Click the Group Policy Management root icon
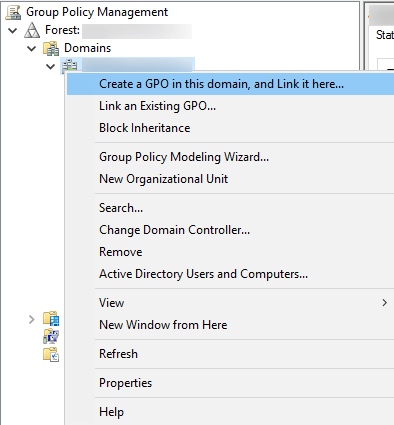 click(x=13, y=12)
